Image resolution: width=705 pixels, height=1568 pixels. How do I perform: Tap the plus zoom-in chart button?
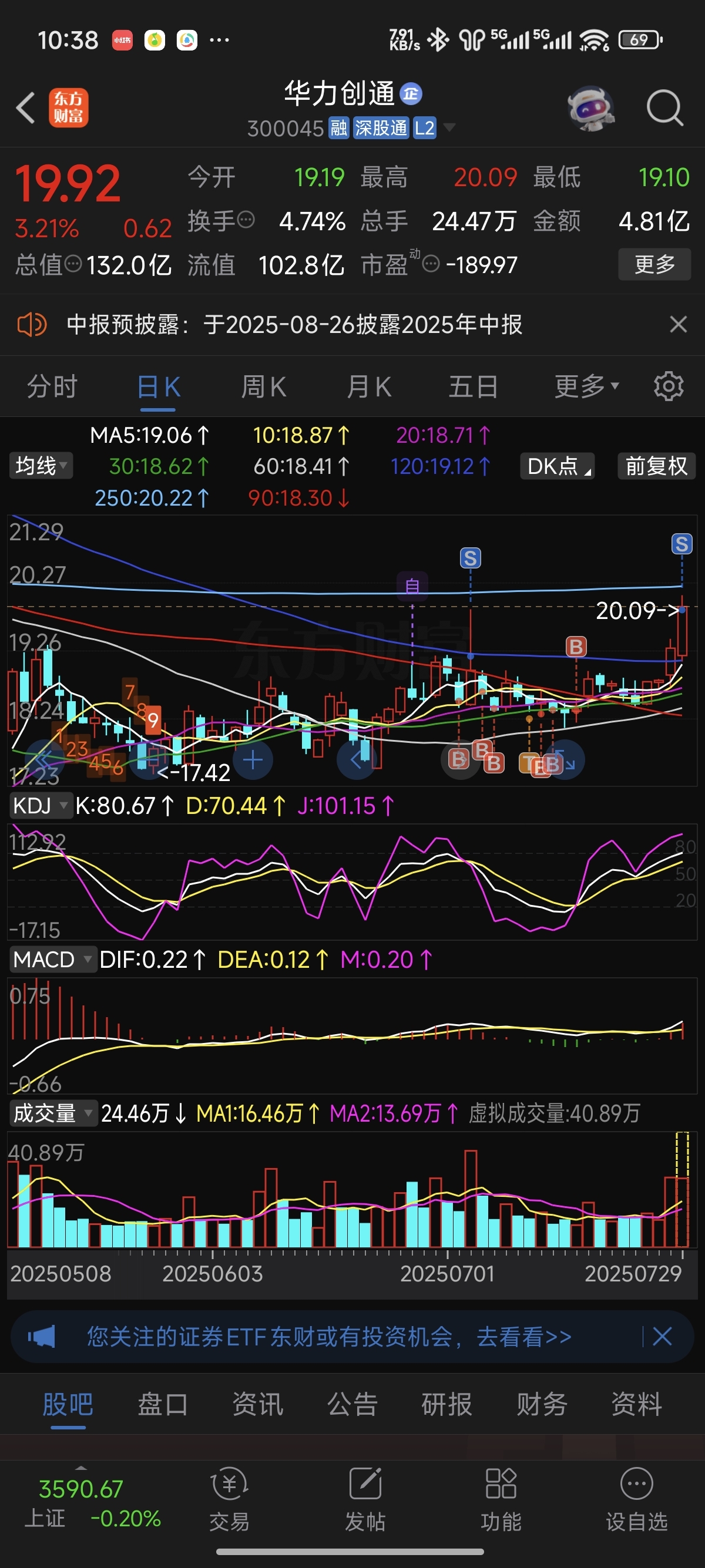pos(253,760)
